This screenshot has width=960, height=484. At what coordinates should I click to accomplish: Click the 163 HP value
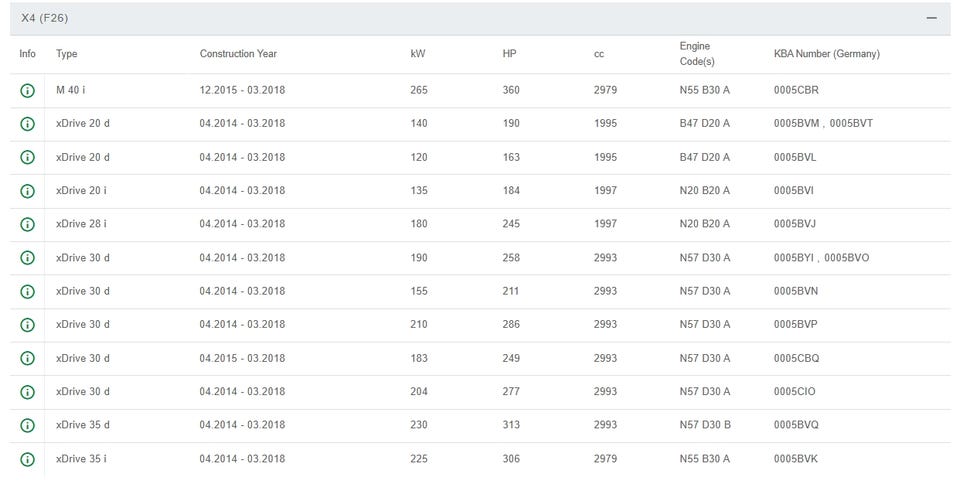(511, 157)
